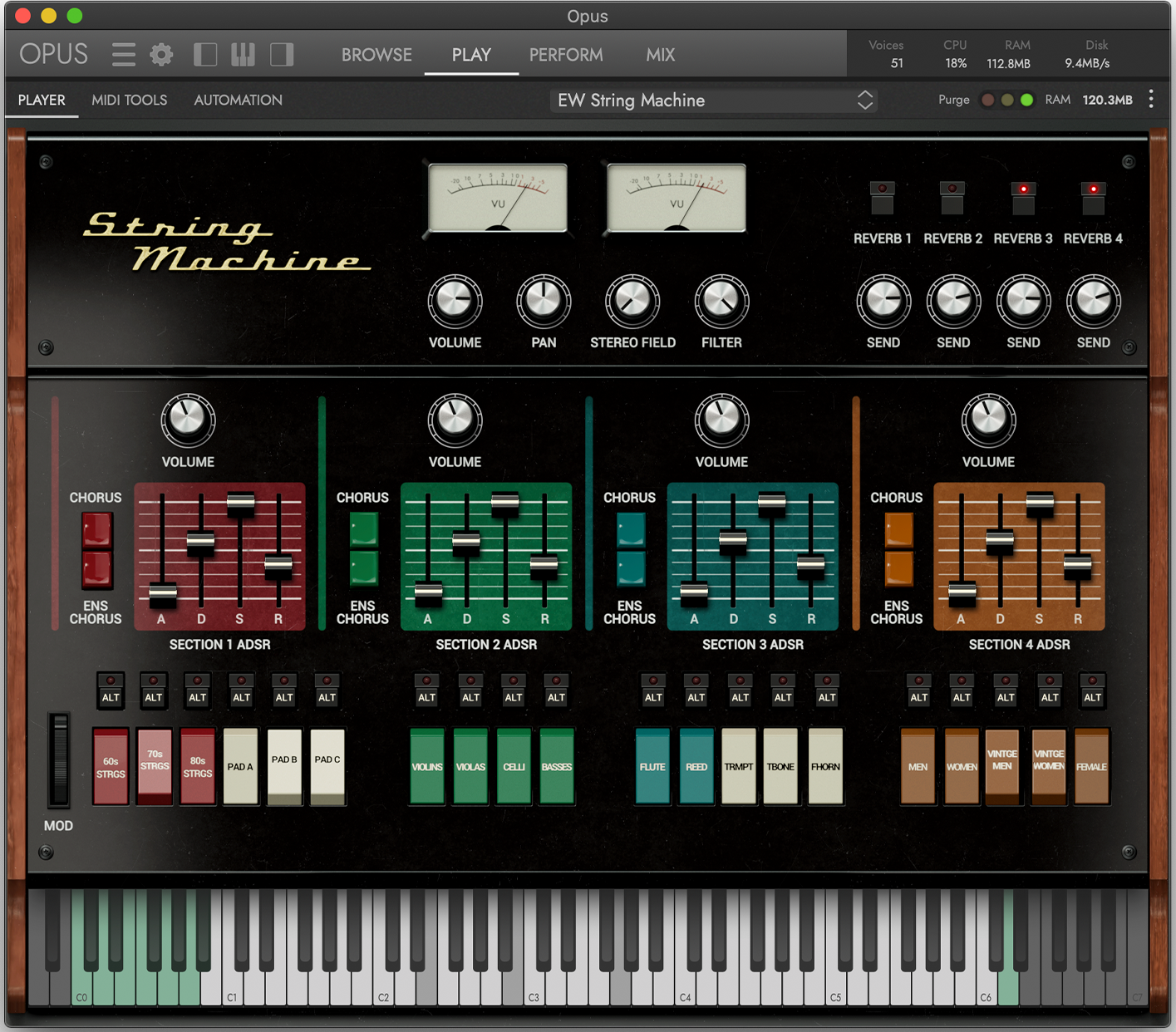1176x1032 pixels.
Task: Toggle the left panel view icon
Action: [x=204, y=53]
